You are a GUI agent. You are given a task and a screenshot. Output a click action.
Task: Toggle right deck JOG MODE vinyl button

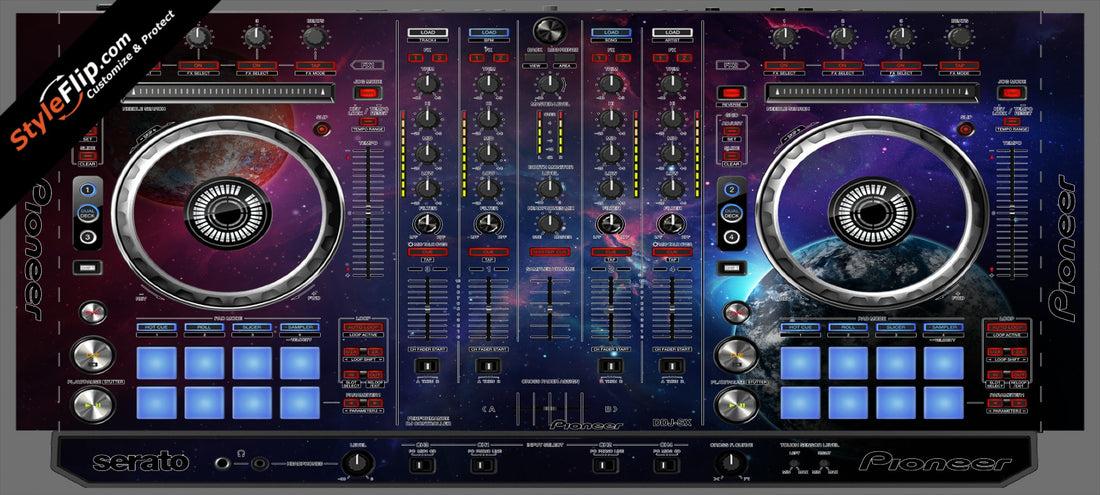(x=1012, y=93)
